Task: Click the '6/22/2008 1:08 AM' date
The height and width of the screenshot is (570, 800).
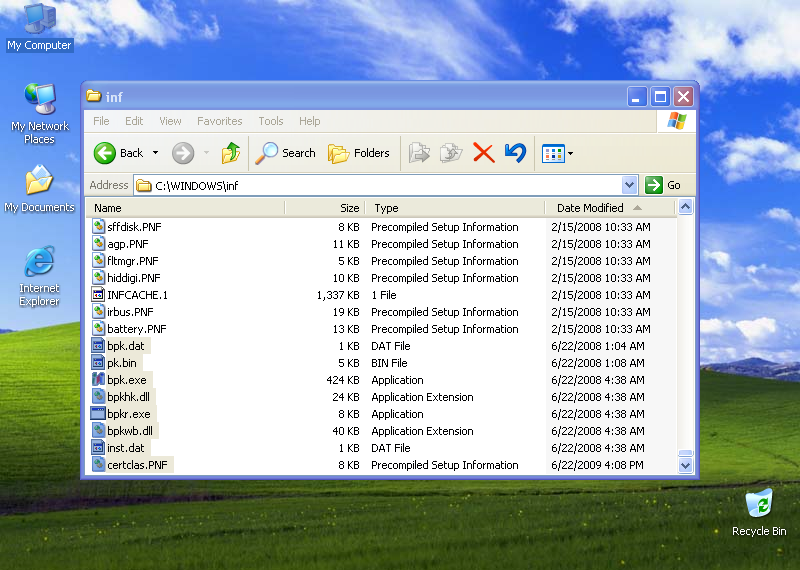Action: pos(597,363)
